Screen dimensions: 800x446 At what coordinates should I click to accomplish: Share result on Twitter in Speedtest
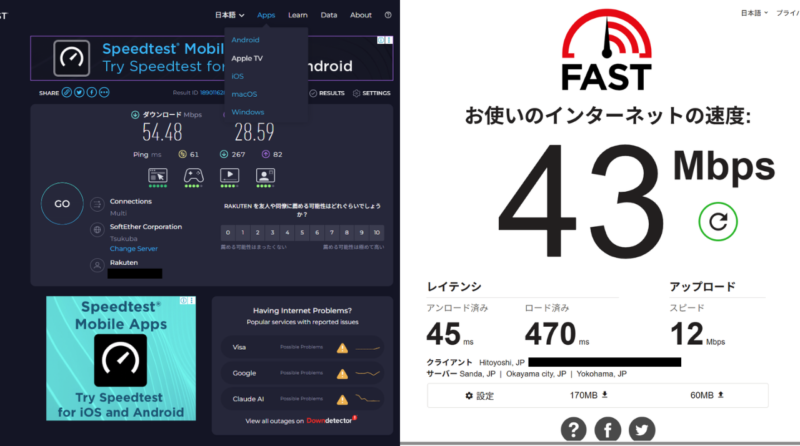tap(79, 92)
